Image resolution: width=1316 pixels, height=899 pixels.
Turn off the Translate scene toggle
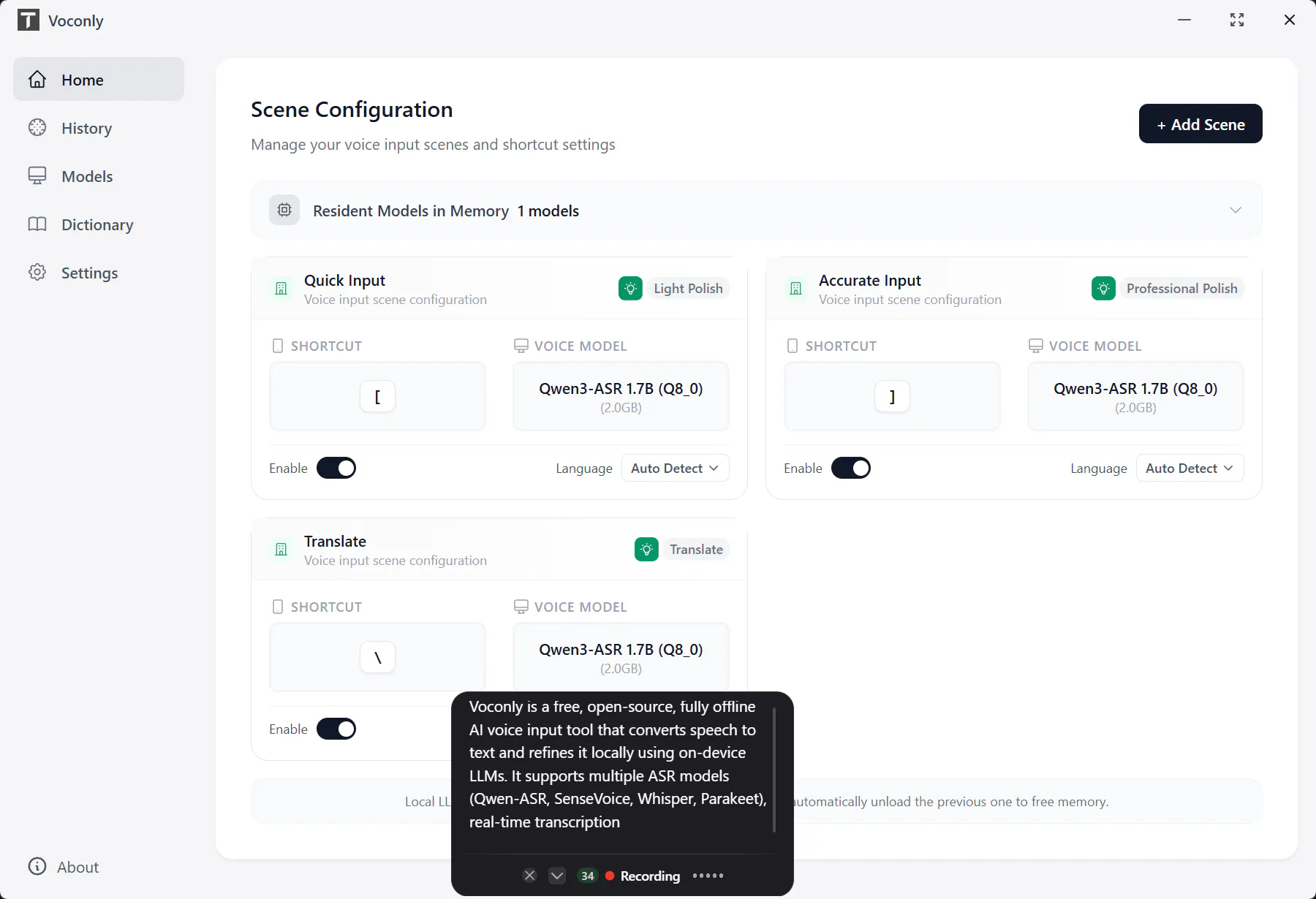coord(336,729)
